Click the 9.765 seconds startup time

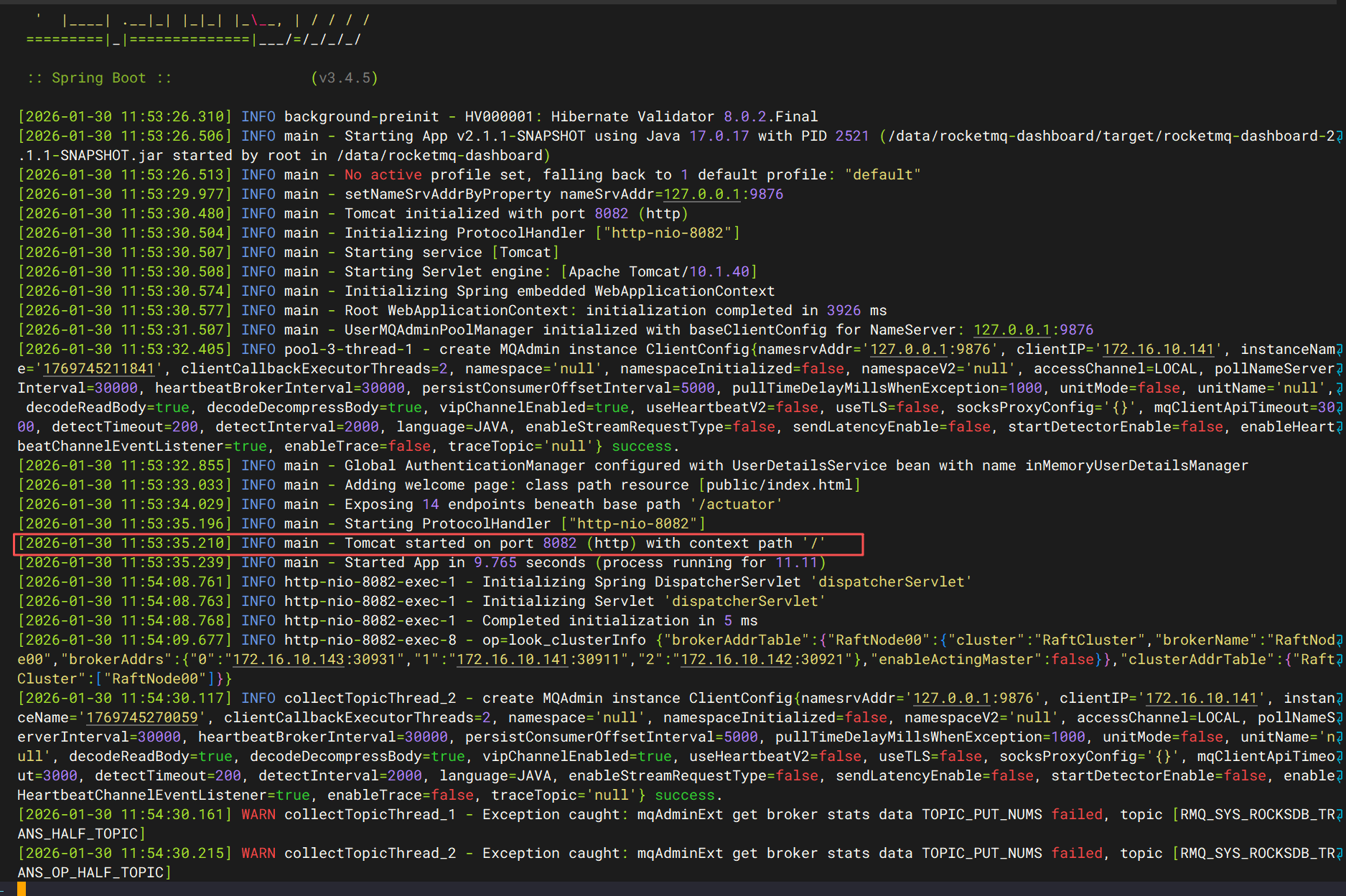pos(495,562)
